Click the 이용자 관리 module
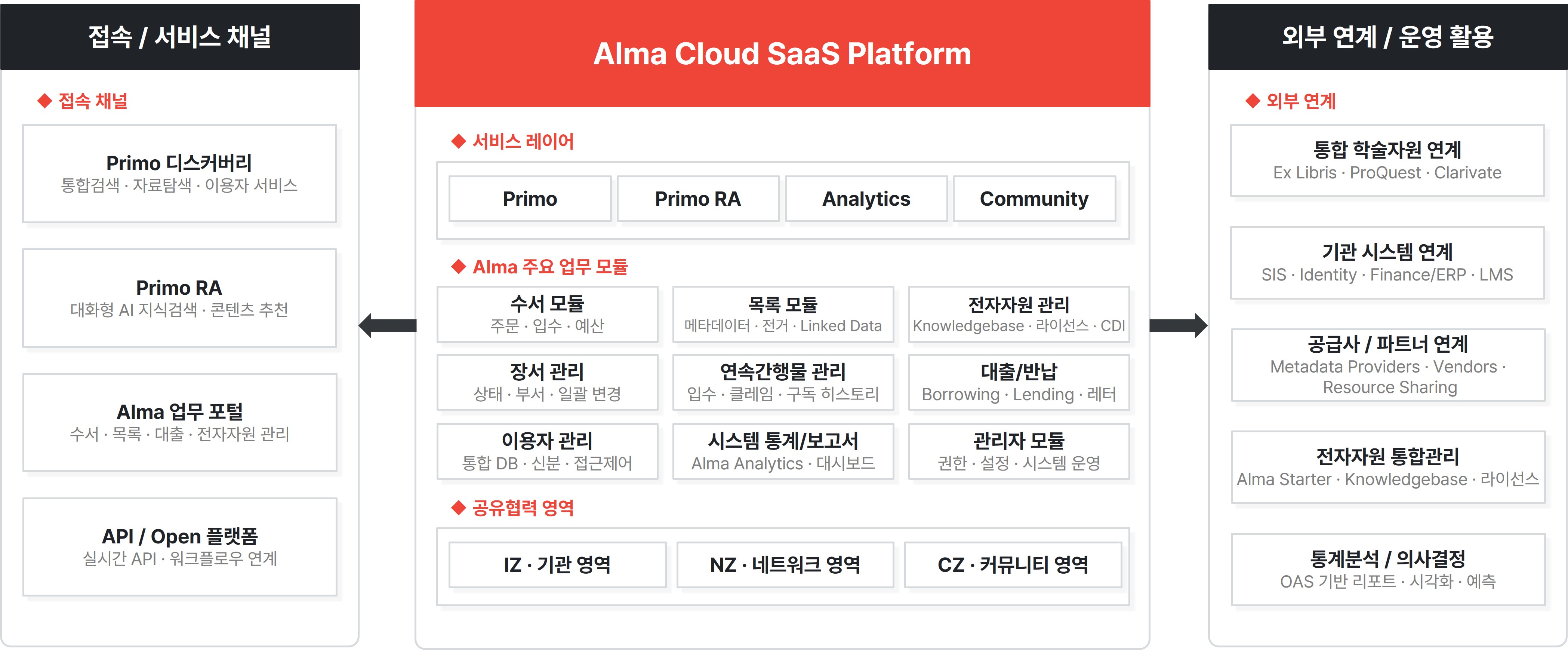Viewport: 1568px width, 650px height. pos(547,451)
